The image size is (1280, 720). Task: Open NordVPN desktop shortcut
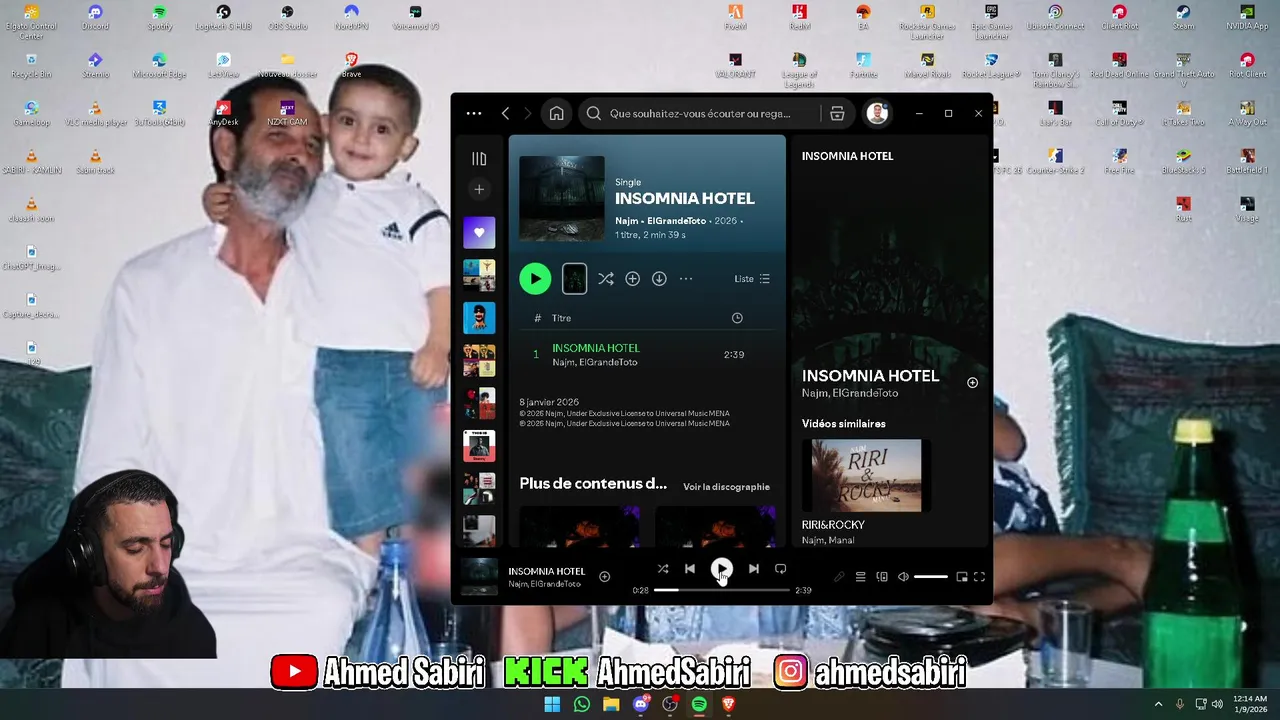[351, 17]
